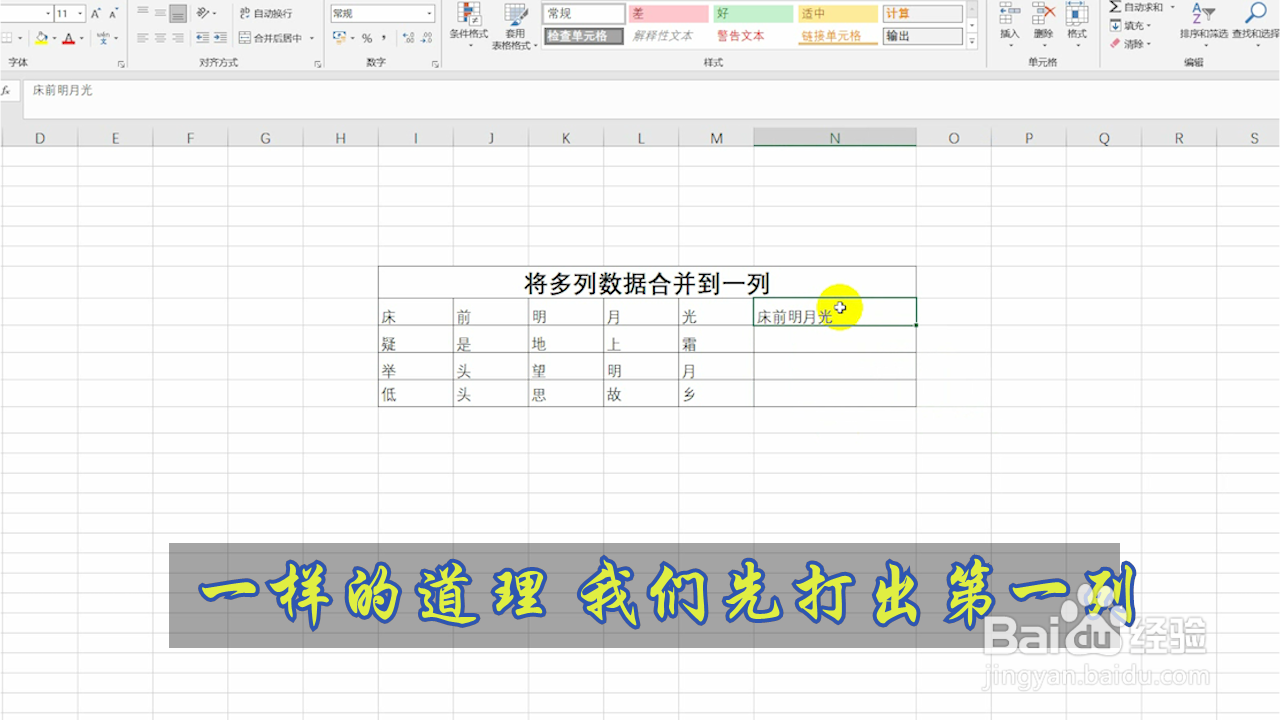Select the 适中 yellow cell style
This screenshot has width=1280, height=720.
pos(838,14)
